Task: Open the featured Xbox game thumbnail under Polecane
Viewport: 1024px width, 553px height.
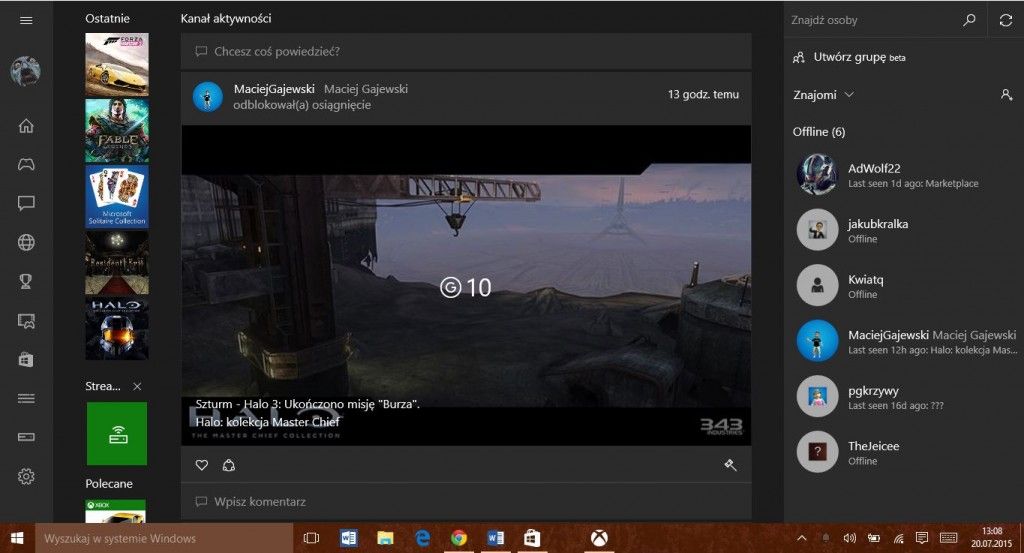Action: [116, 511]
